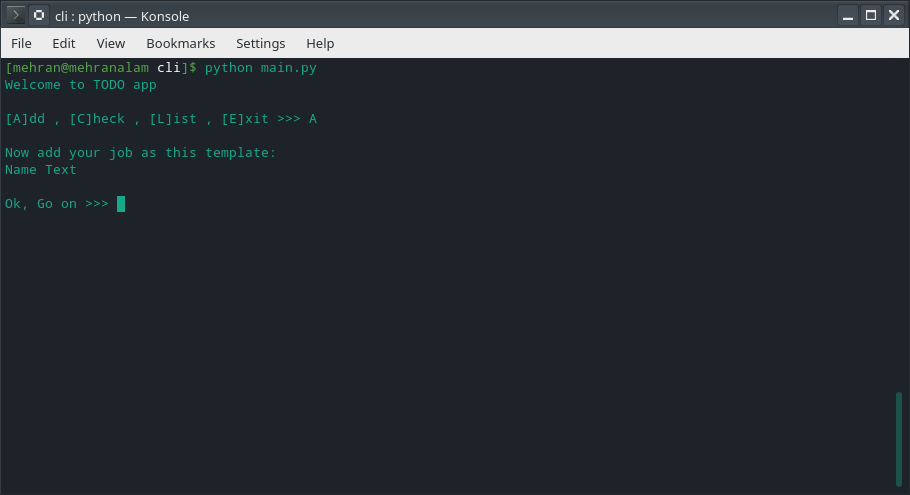Click the terminal vertical scrollbar handle
The image size is (910, 495).
click(x=899, y=439)
